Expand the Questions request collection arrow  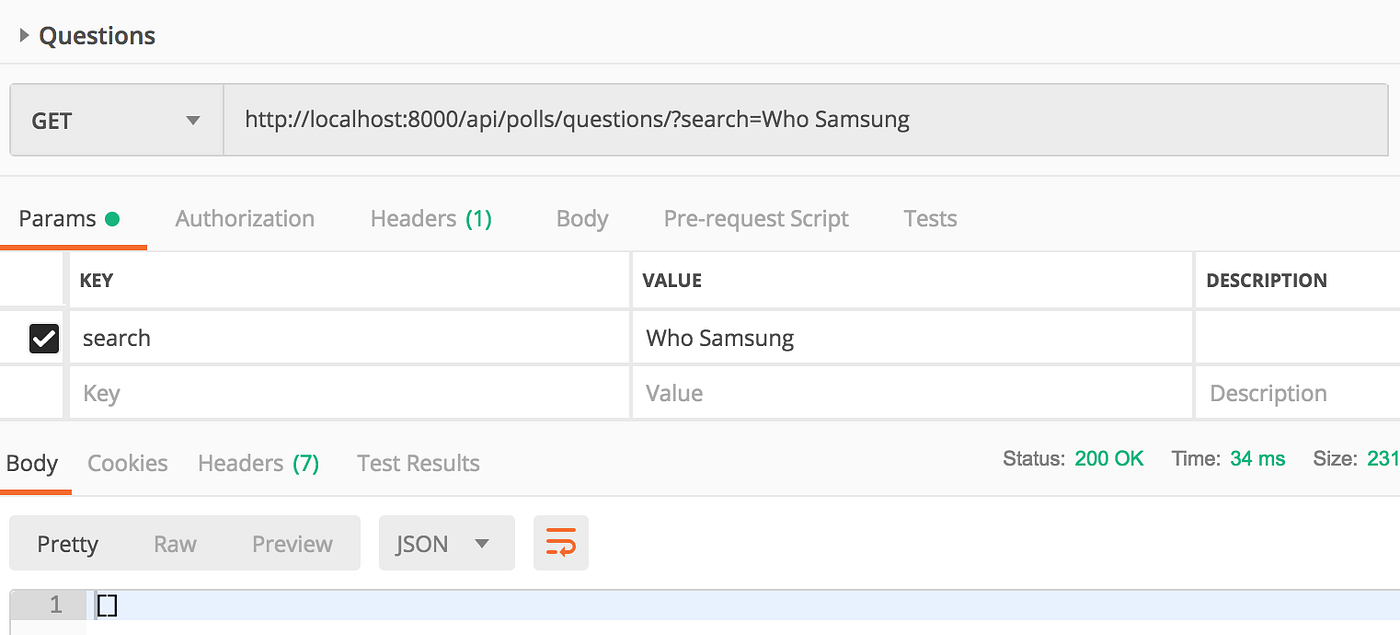[23, 33]
